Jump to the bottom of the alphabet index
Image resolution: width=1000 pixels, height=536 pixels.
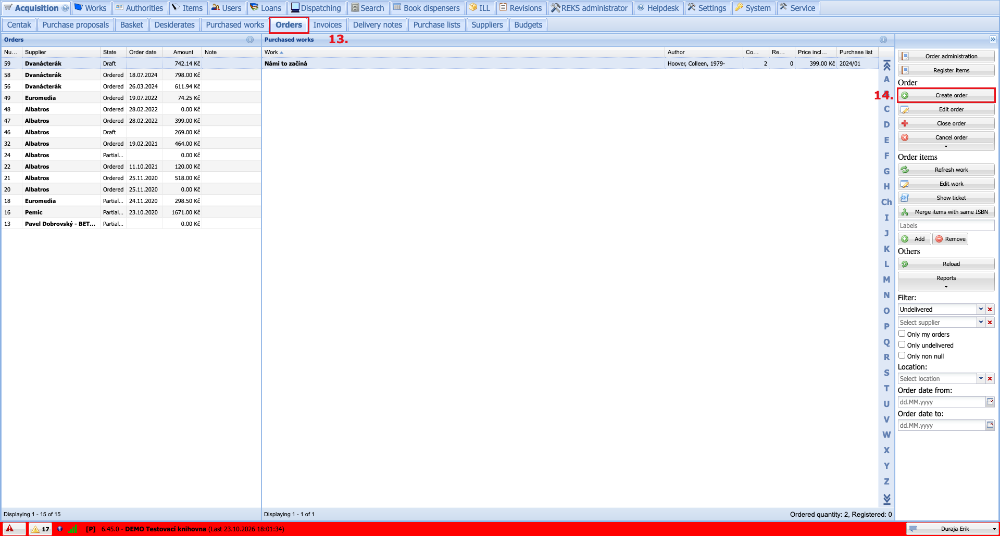886,498
